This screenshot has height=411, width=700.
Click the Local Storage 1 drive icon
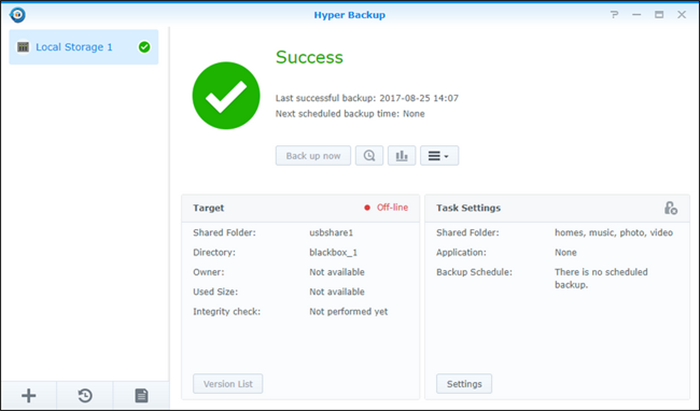[23, 47]
